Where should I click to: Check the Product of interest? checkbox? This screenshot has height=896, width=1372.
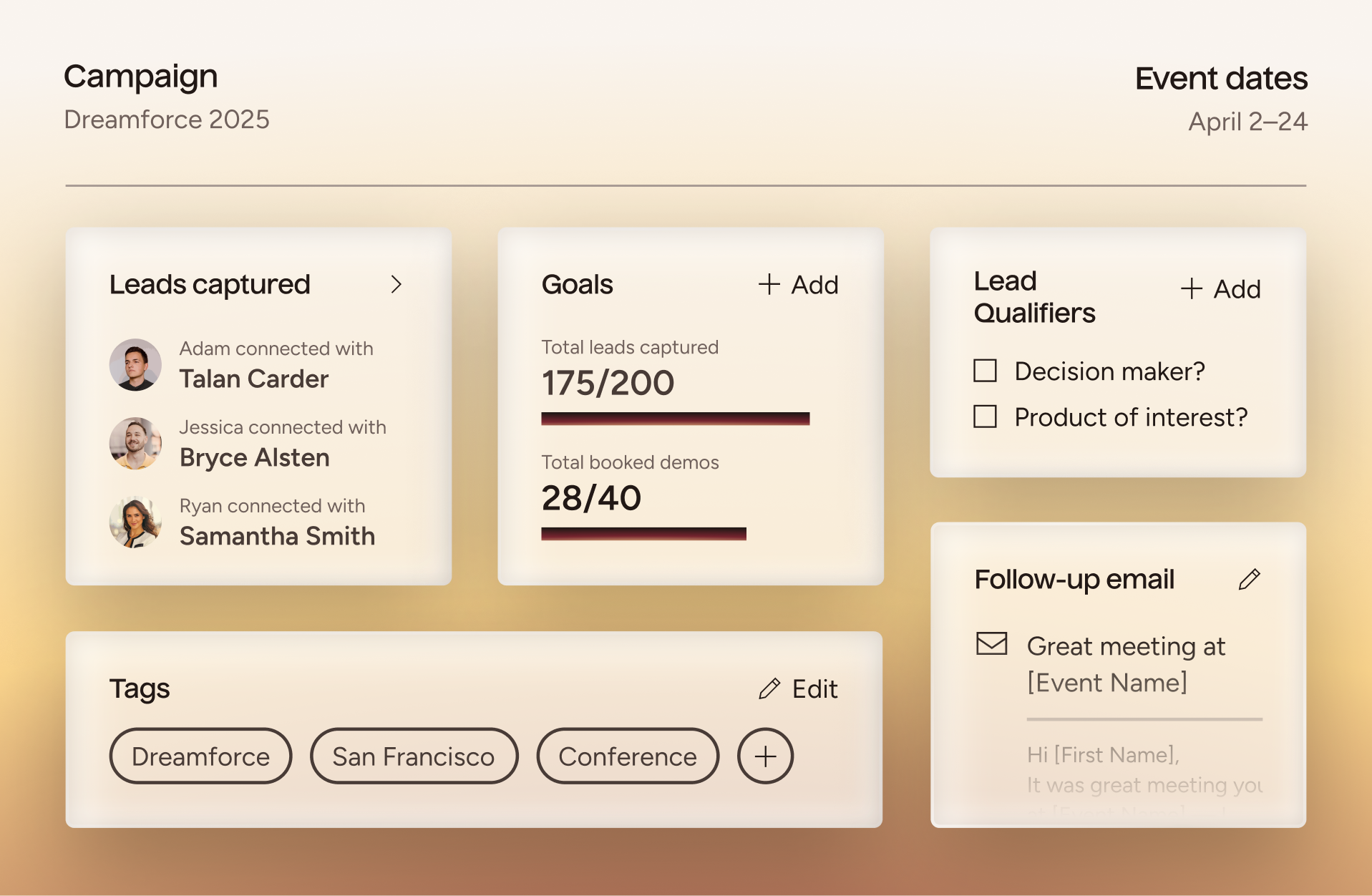986,417
